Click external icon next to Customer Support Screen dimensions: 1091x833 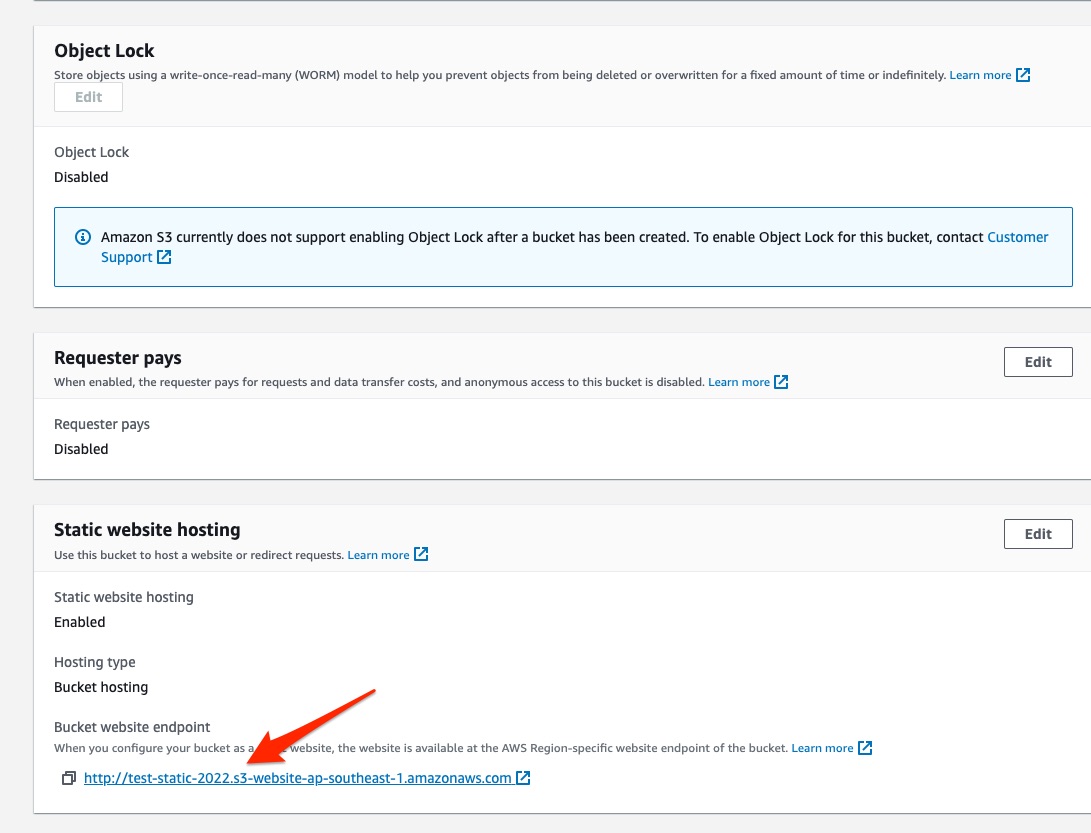point(164,258)
